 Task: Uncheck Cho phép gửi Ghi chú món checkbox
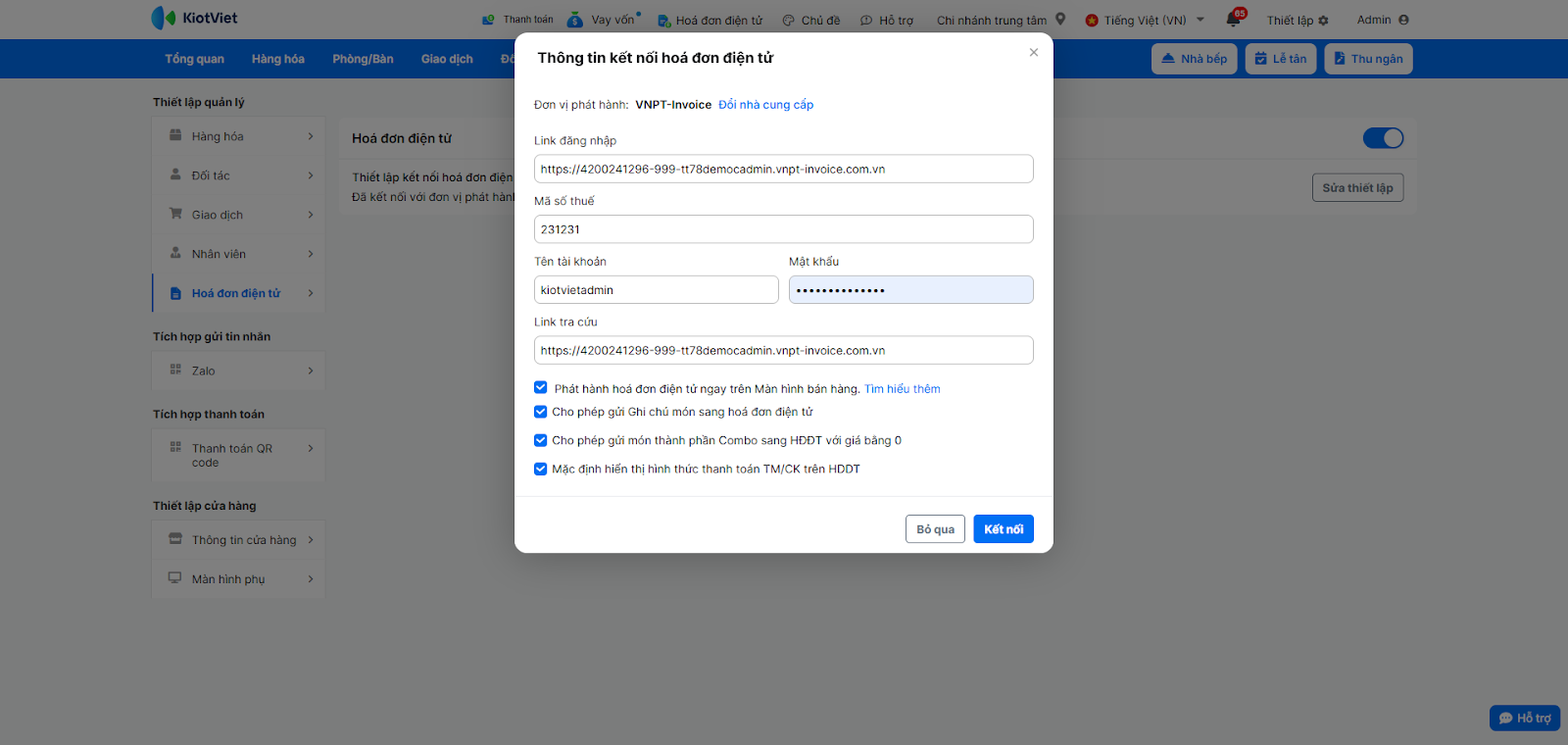pyautogui.click(x=541, y=412)
